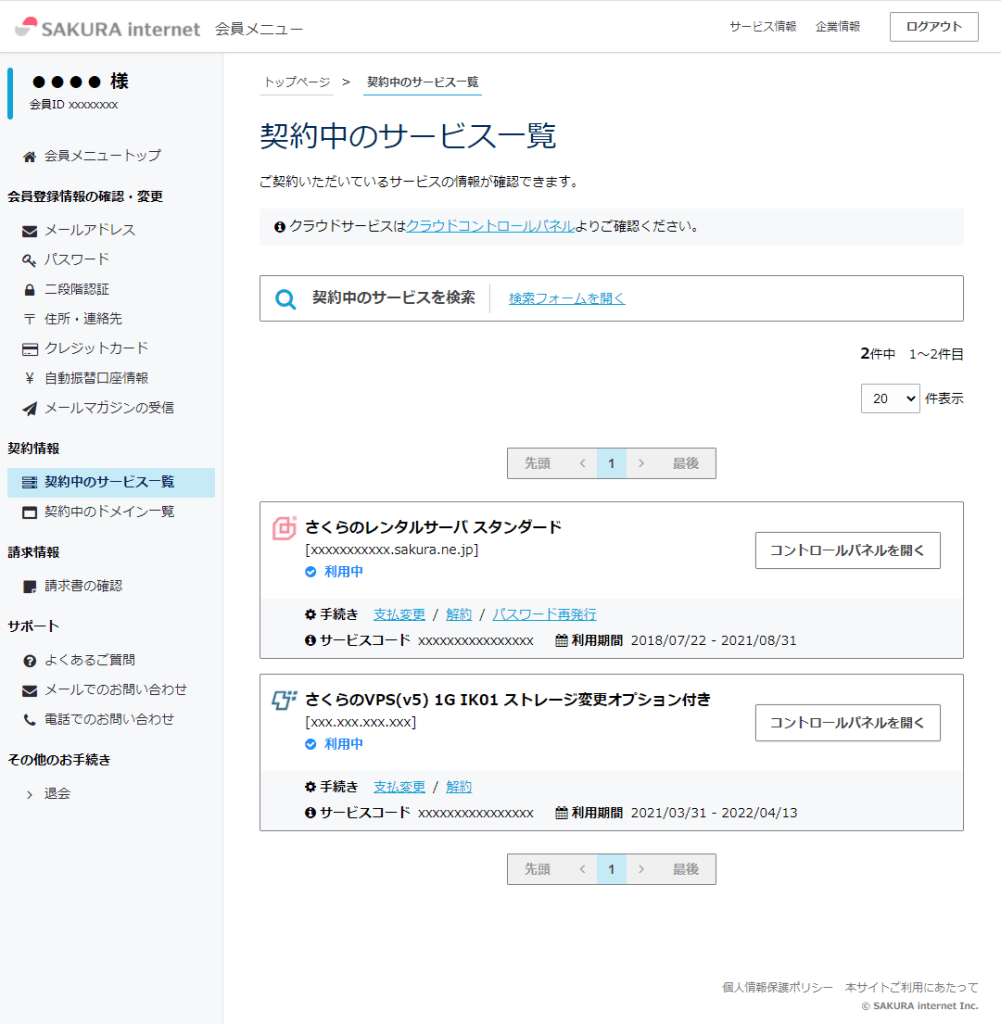1001x1024 pixels.
Task: Click the next page arrow in the bottom pagination
Action: tap(641, 869)
